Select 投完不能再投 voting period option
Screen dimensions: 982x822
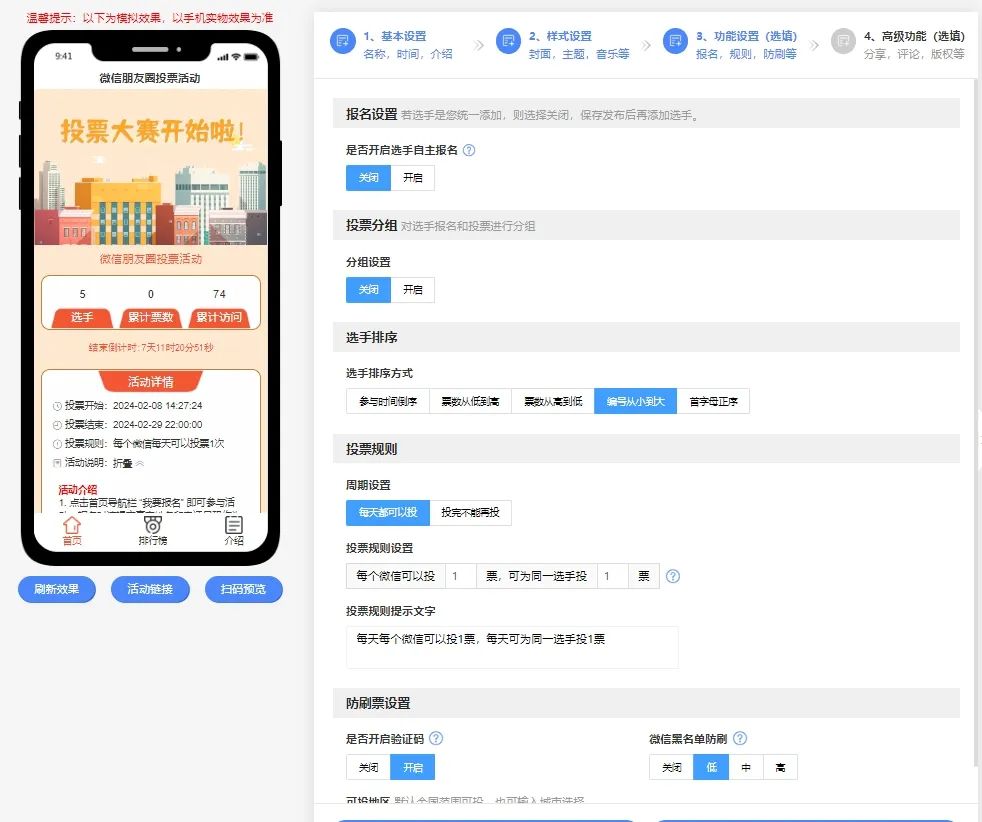click(x=470, y=514)
